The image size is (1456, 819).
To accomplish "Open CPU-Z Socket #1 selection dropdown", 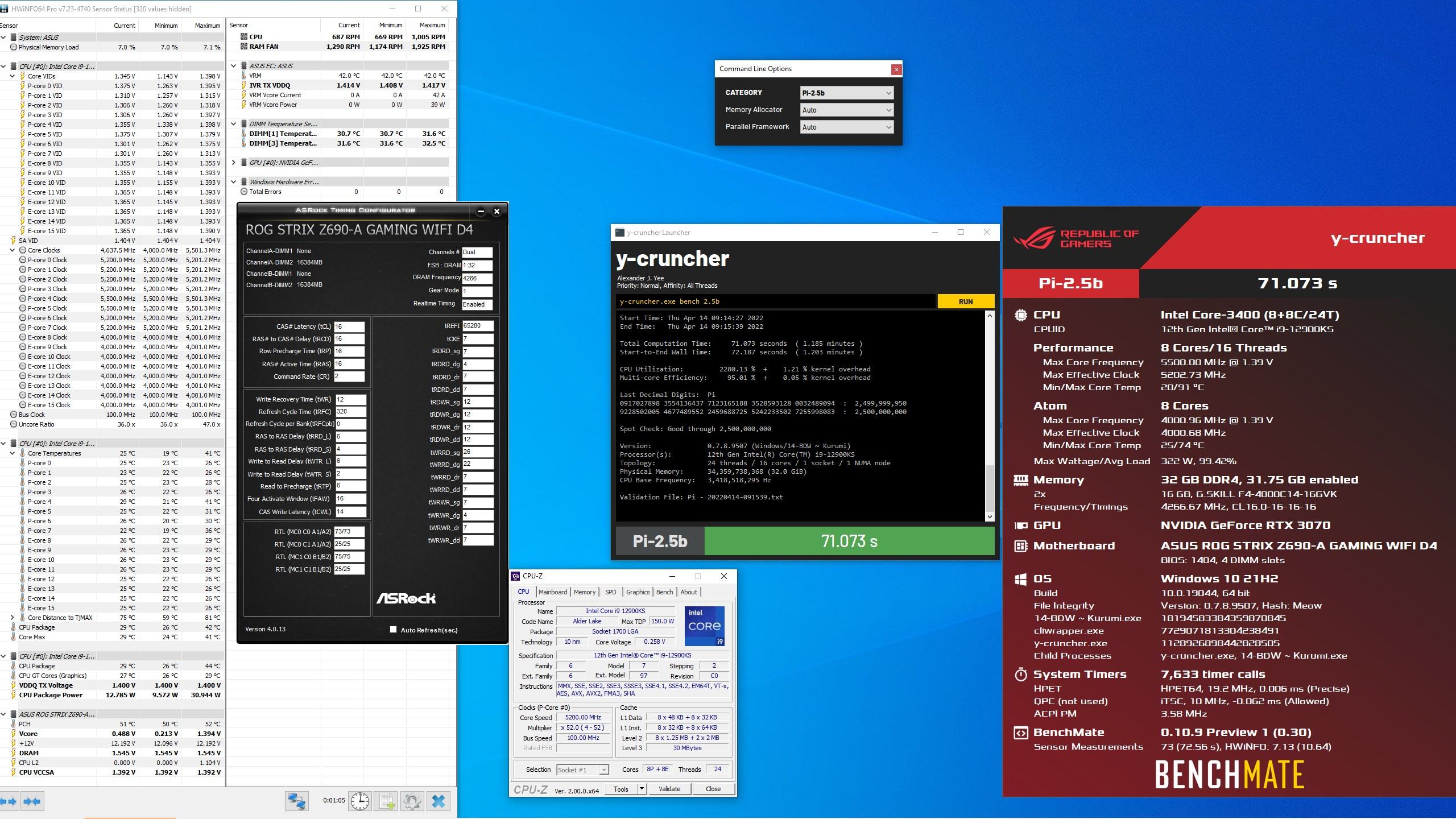I will [x=582, y=770].
